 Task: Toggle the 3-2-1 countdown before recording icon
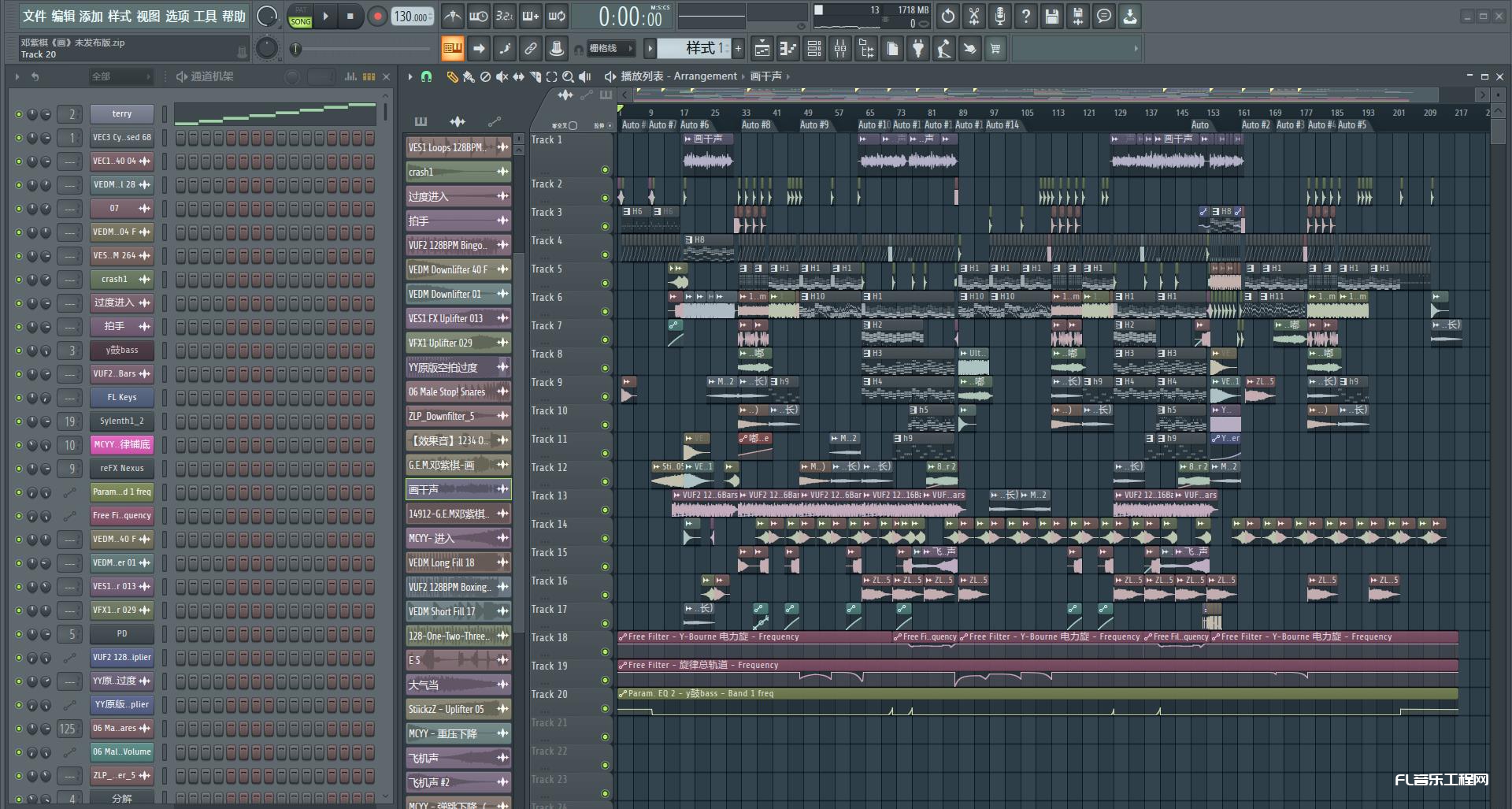504,16
